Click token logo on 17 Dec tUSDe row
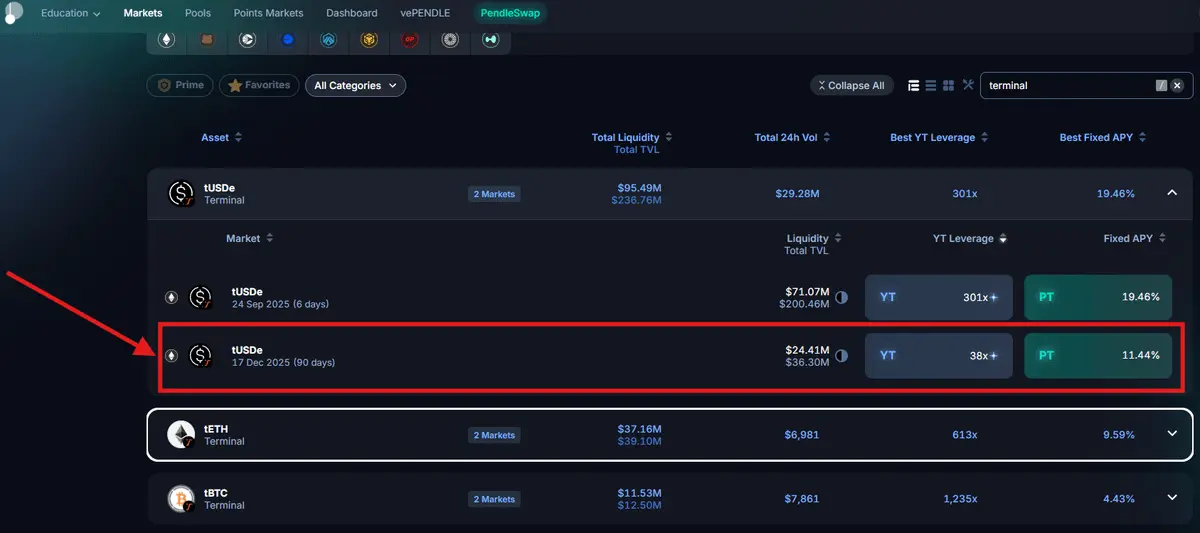1200x533 pixels. [201, 355]
